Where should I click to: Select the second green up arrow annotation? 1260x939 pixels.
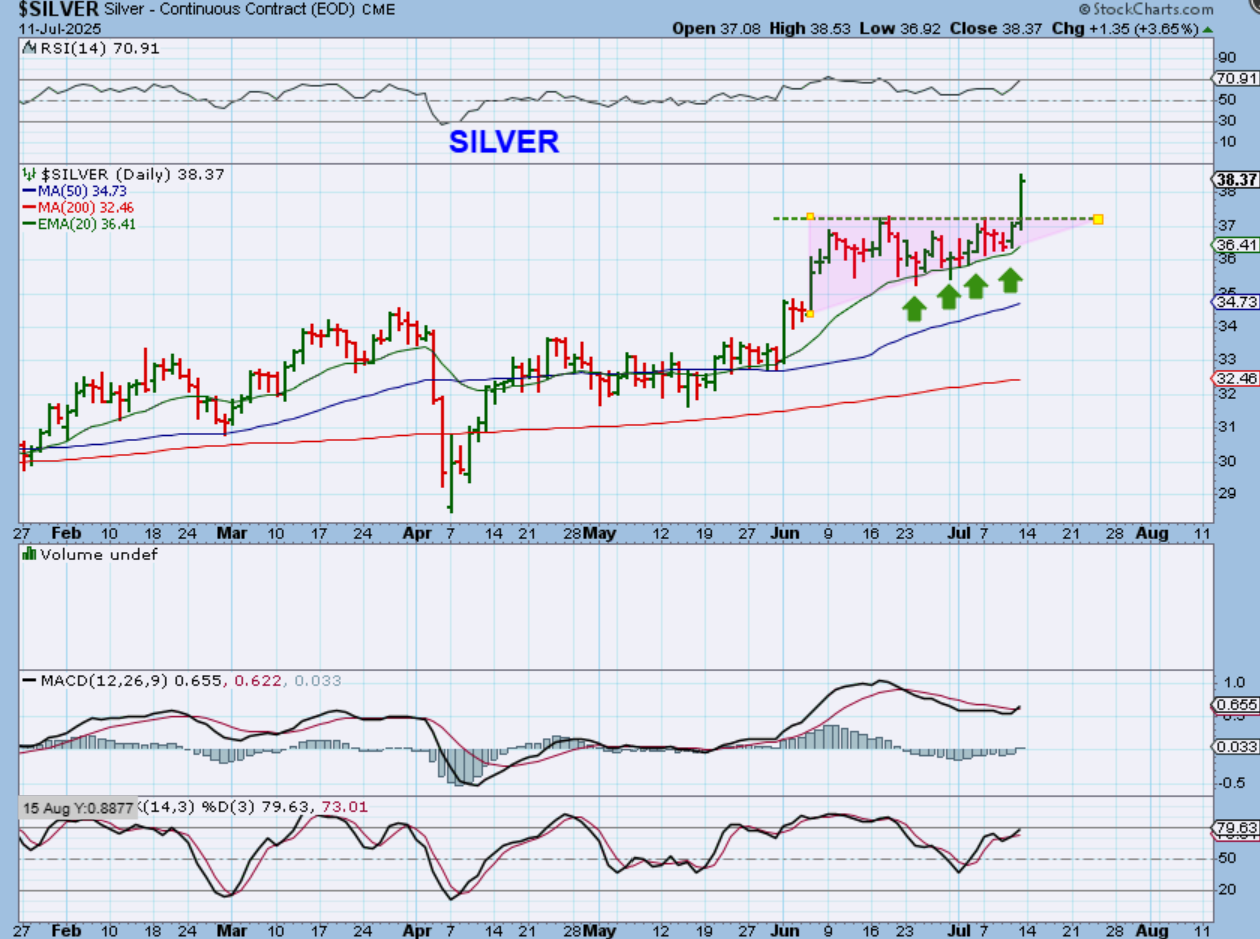coord(949,296)
